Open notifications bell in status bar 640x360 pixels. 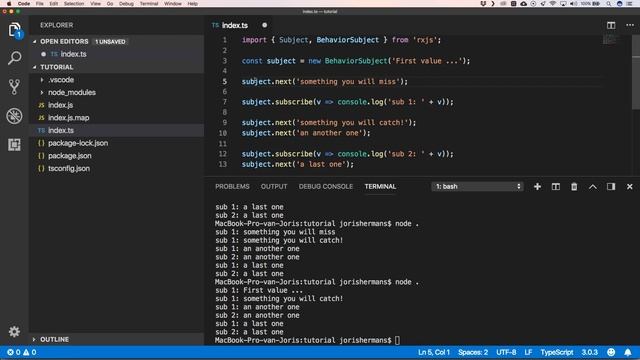click(628, 352)
